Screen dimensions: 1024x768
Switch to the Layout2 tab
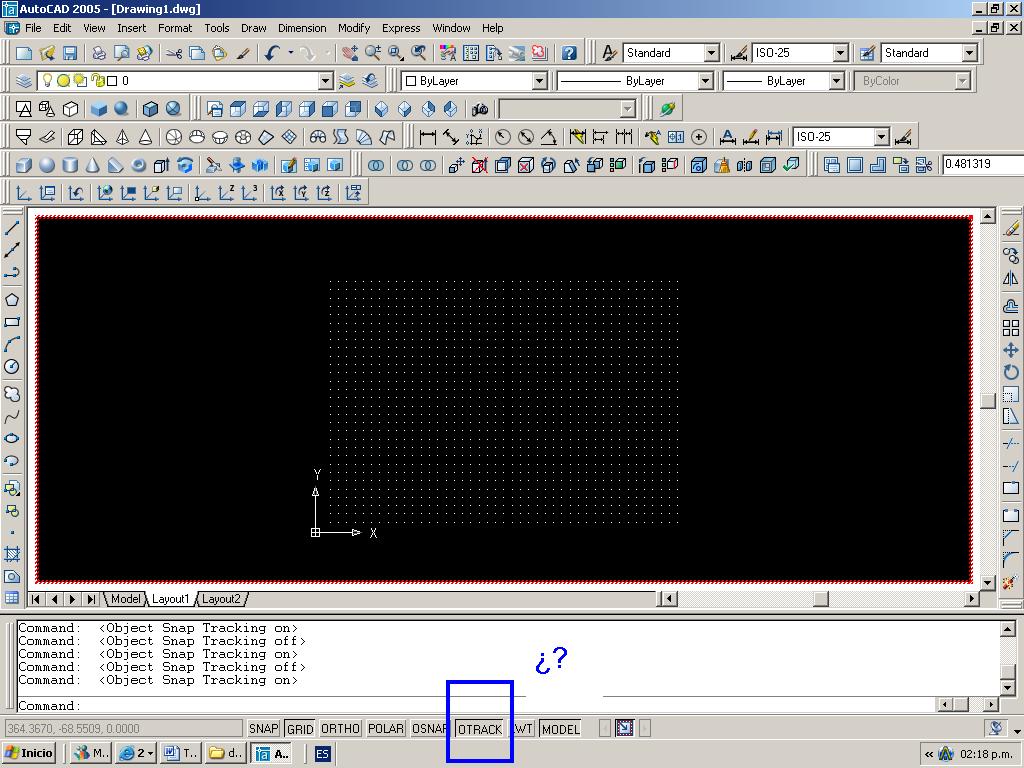(x=221, y=599)
